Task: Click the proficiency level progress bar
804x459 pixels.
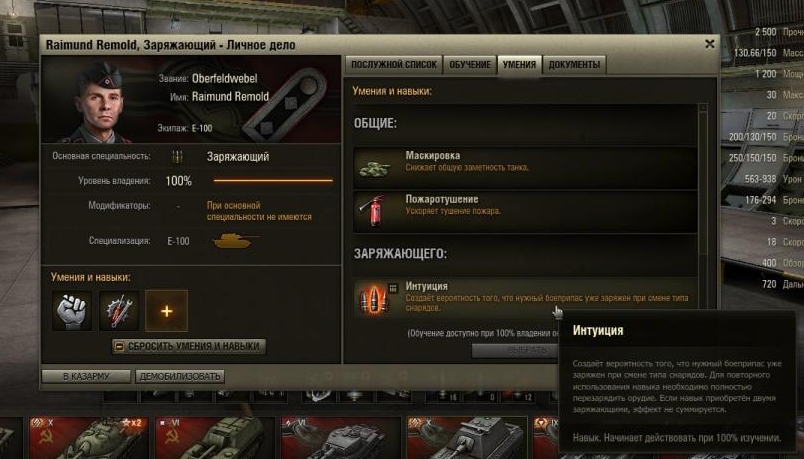Action: tap(273, 181)
